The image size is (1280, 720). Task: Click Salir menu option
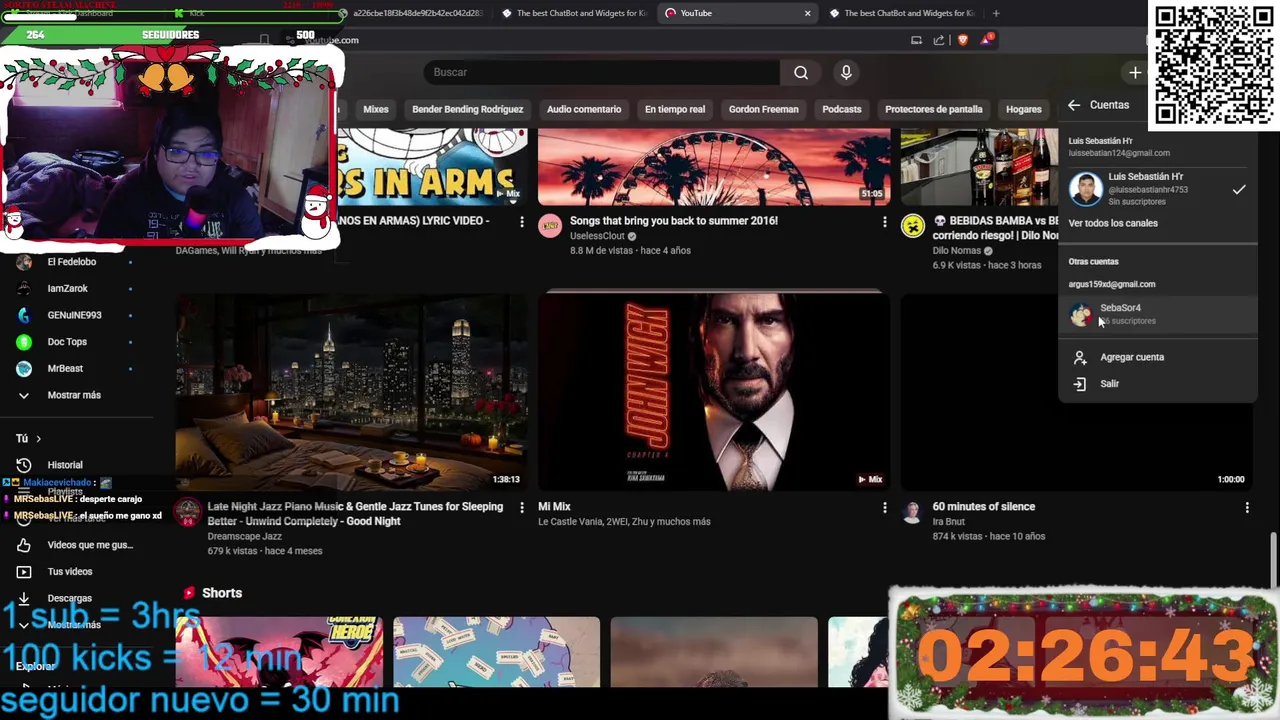[x=1157, y=384]
